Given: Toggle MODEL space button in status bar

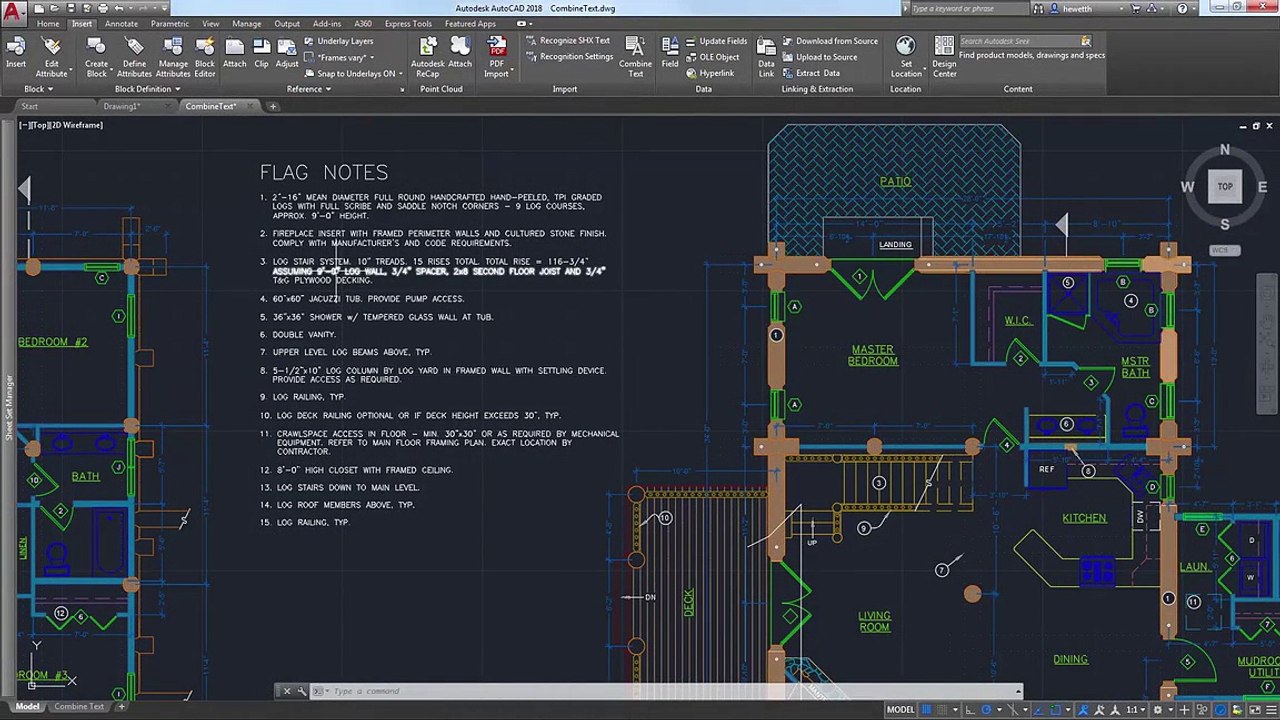Looking at the screenshot, I should [x=900, y=710].
